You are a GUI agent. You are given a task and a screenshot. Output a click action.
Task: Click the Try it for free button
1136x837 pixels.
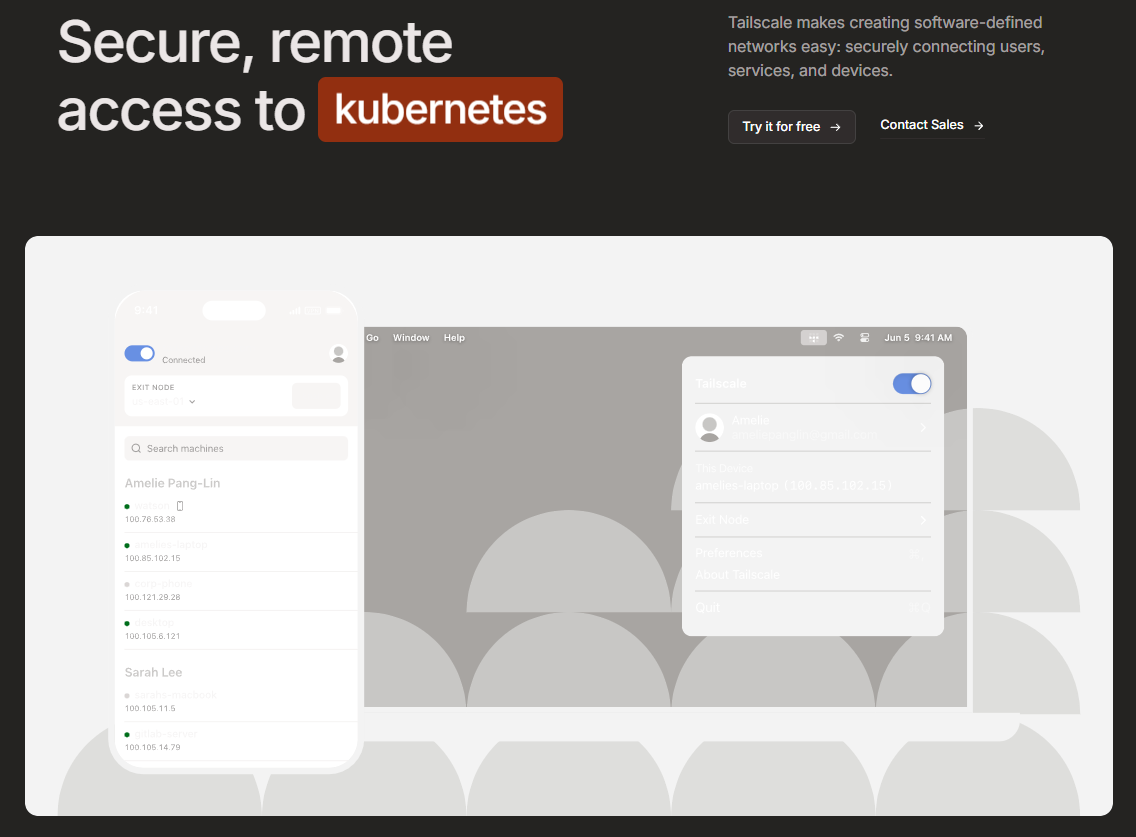point(791,127)
